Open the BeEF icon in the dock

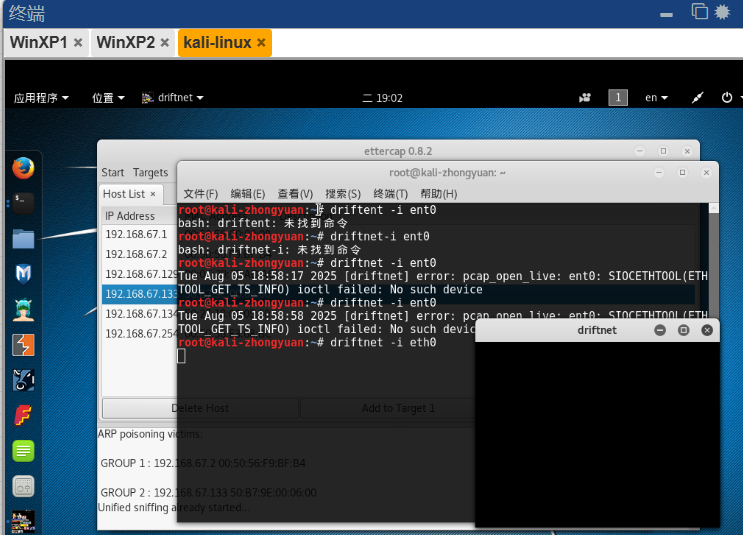tap(23, 380)
